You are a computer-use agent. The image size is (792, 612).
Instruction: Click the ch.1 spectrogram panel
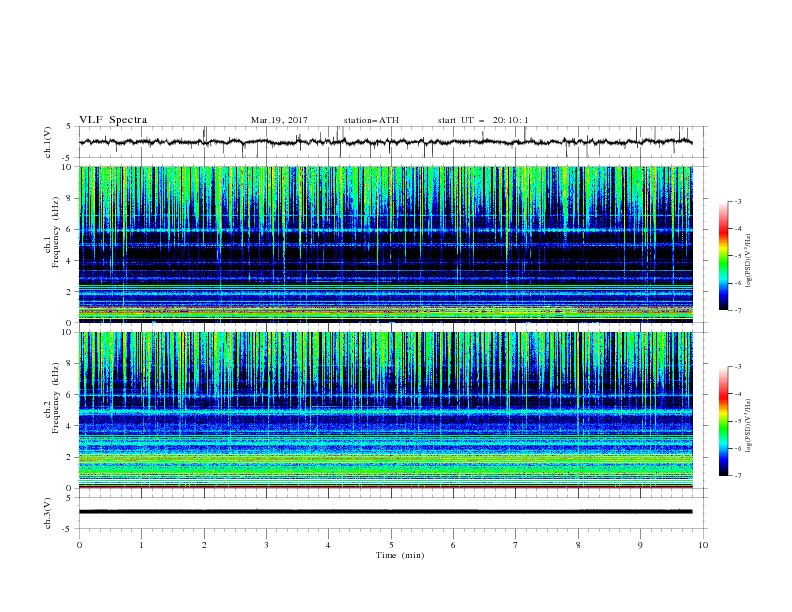click(x=386, y=244)
